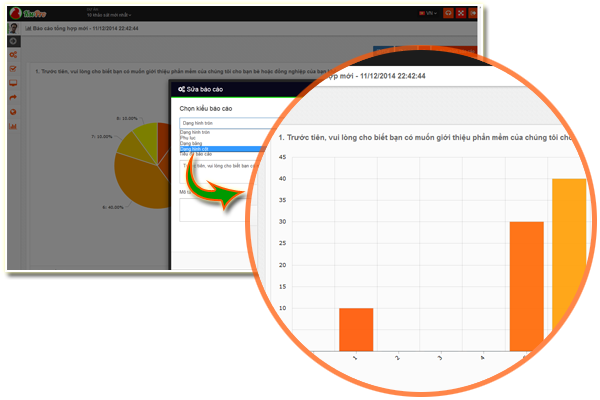The width and height of the screenshot is (600, 400).
Task: Open the gears settings icon in sidebar
Action: (13, 55)
